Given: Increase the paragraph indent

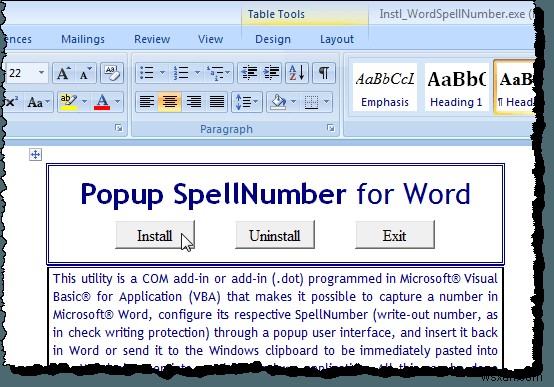Looking at the screenshot, I should point(271,73).
